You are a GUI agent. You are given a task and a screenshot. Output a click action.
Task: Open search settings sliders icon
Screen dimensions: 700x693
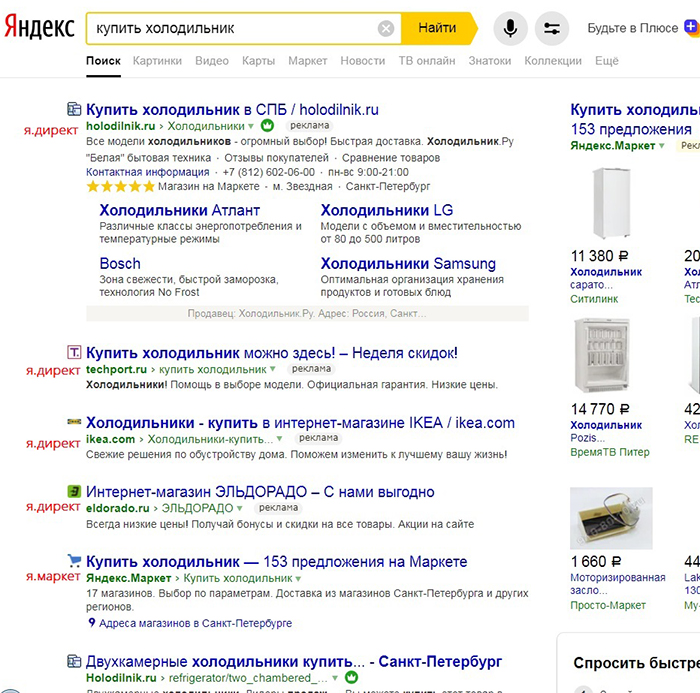[x=552, y=29]
